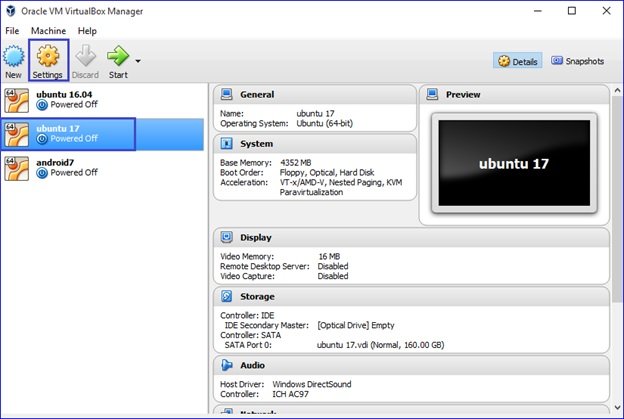This screenshot has width=624, height=419.
Task: Open the File menu
Action: (x=12, y=31)
